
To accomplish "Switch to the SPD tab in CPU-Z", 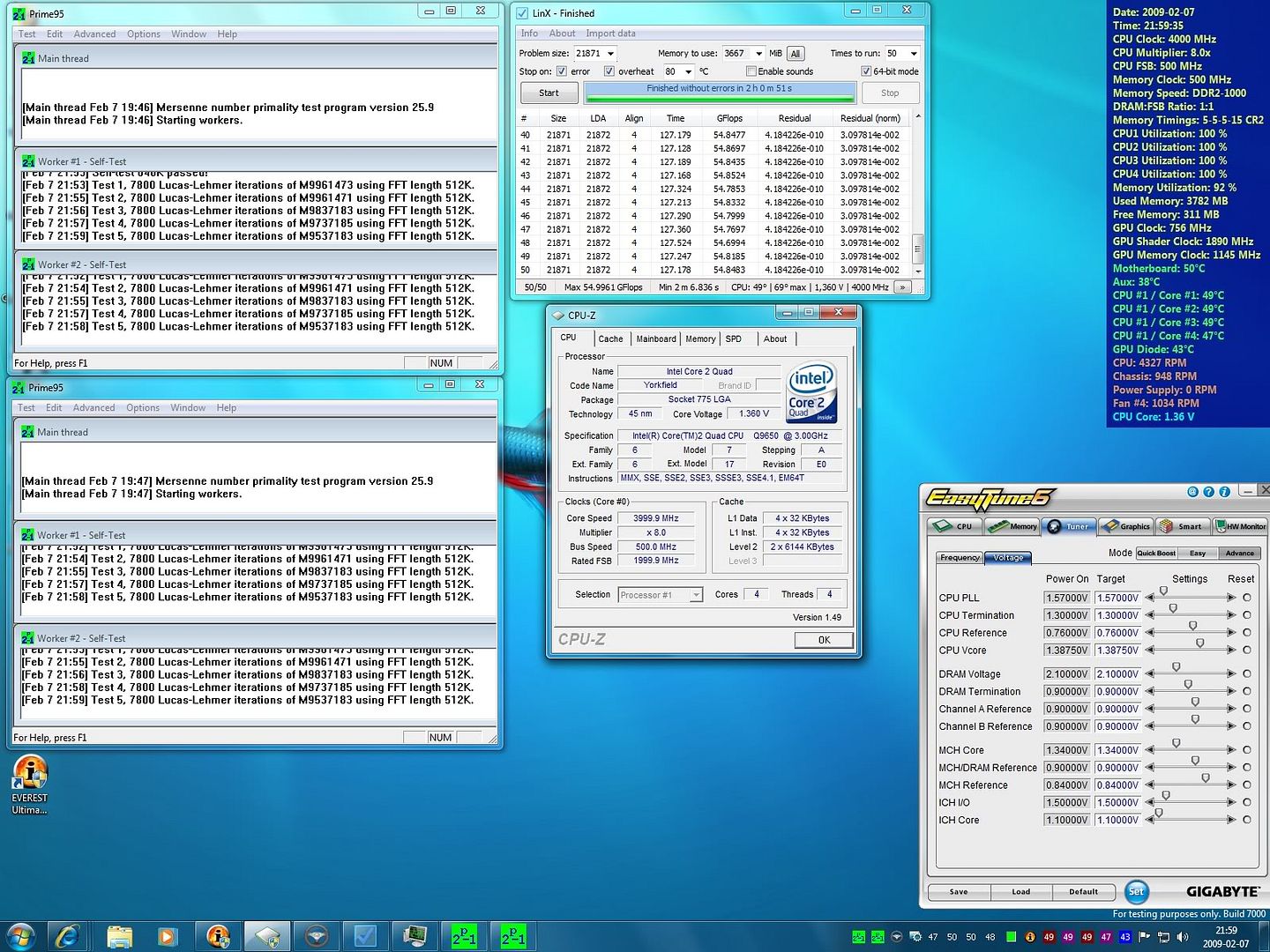I will (734, 339).
